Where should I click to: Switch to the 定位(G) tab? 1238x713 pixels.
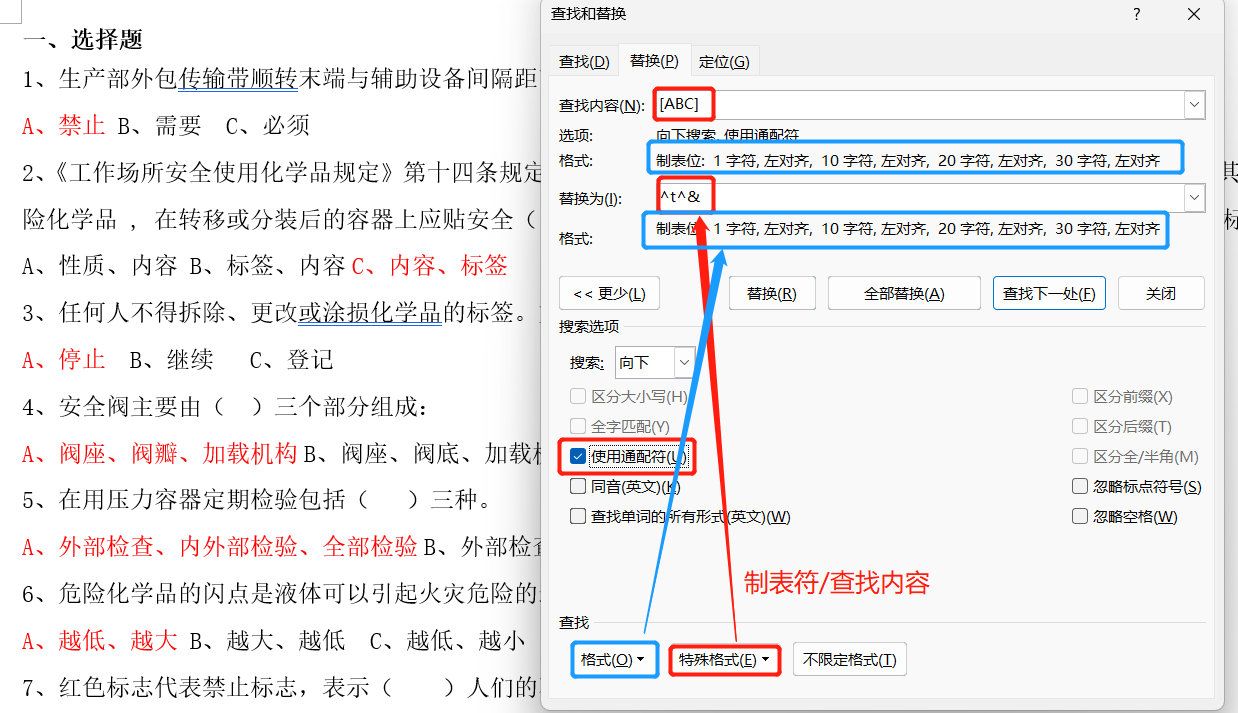point(724,61)
